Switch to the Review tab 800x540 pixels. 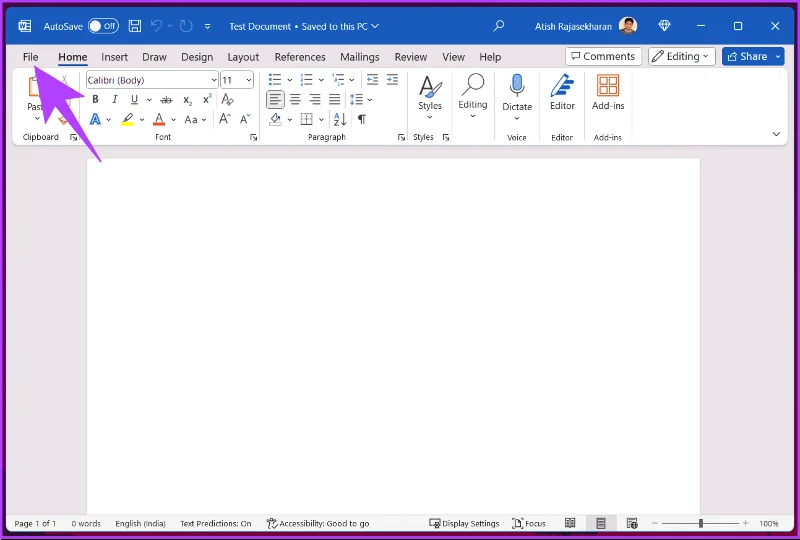pyautogui.click(x=411, y=57)
